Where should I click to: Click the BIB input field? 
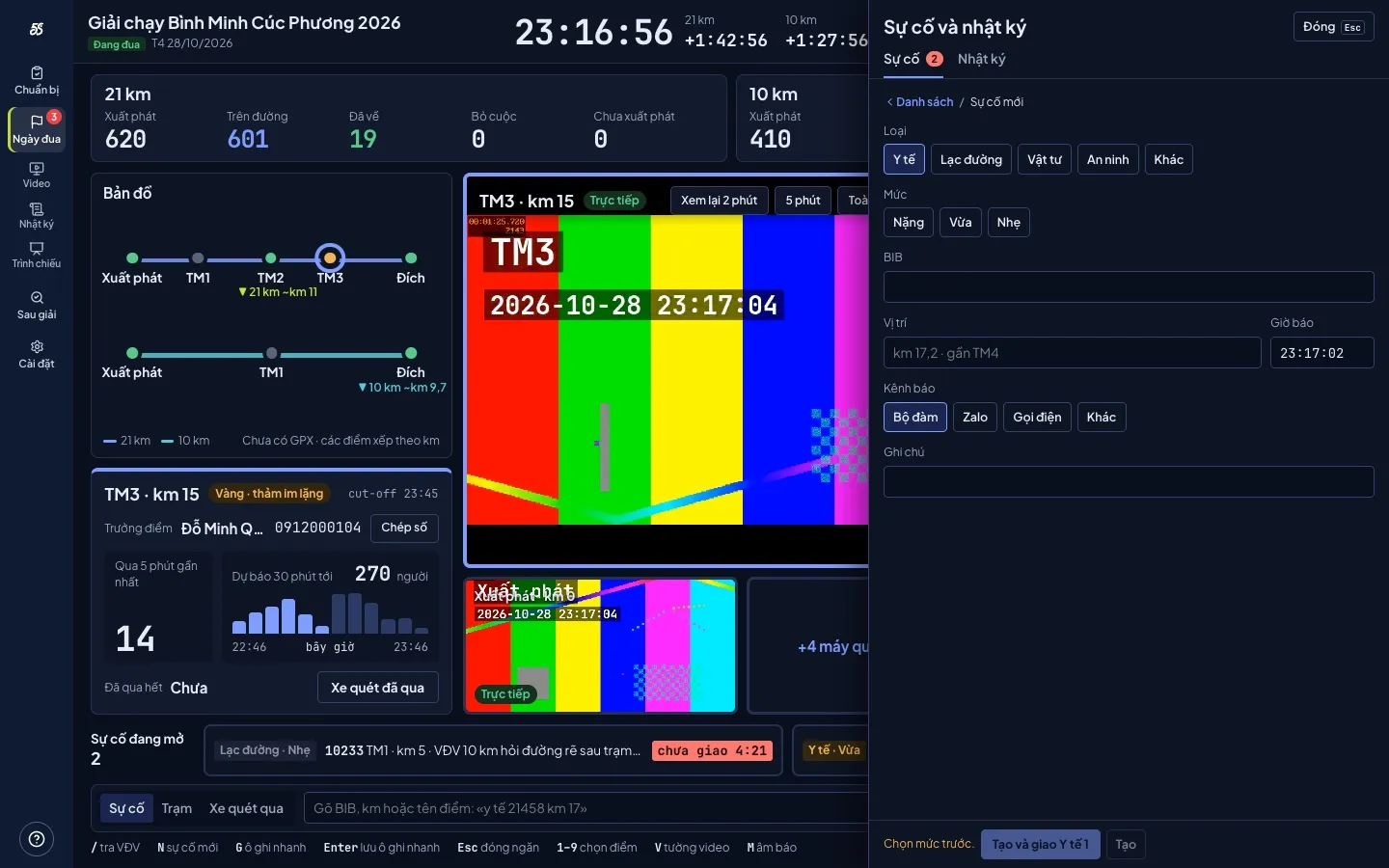[x=1129, y=286]
